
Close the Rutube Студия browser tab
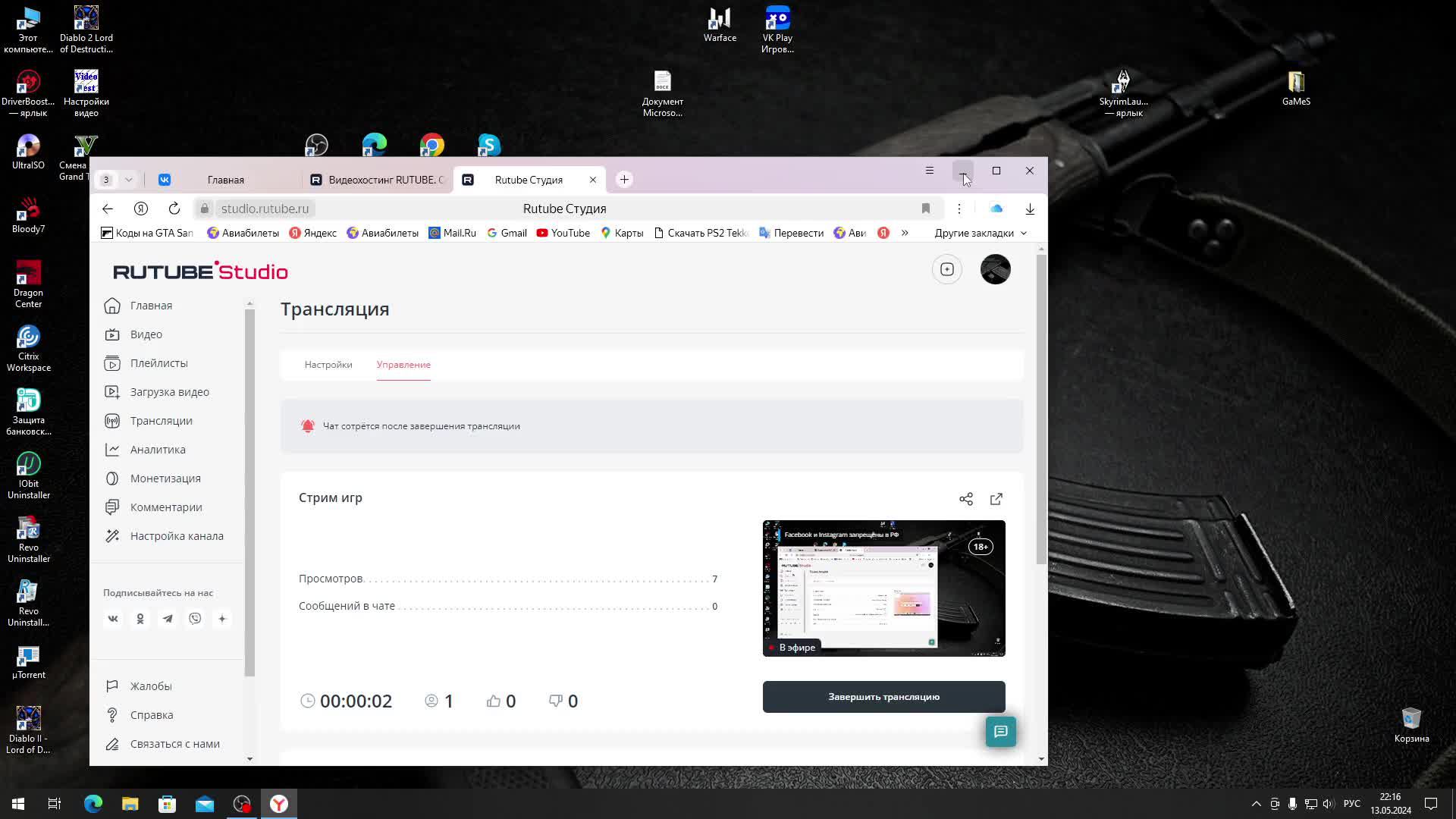coord(593,180)
